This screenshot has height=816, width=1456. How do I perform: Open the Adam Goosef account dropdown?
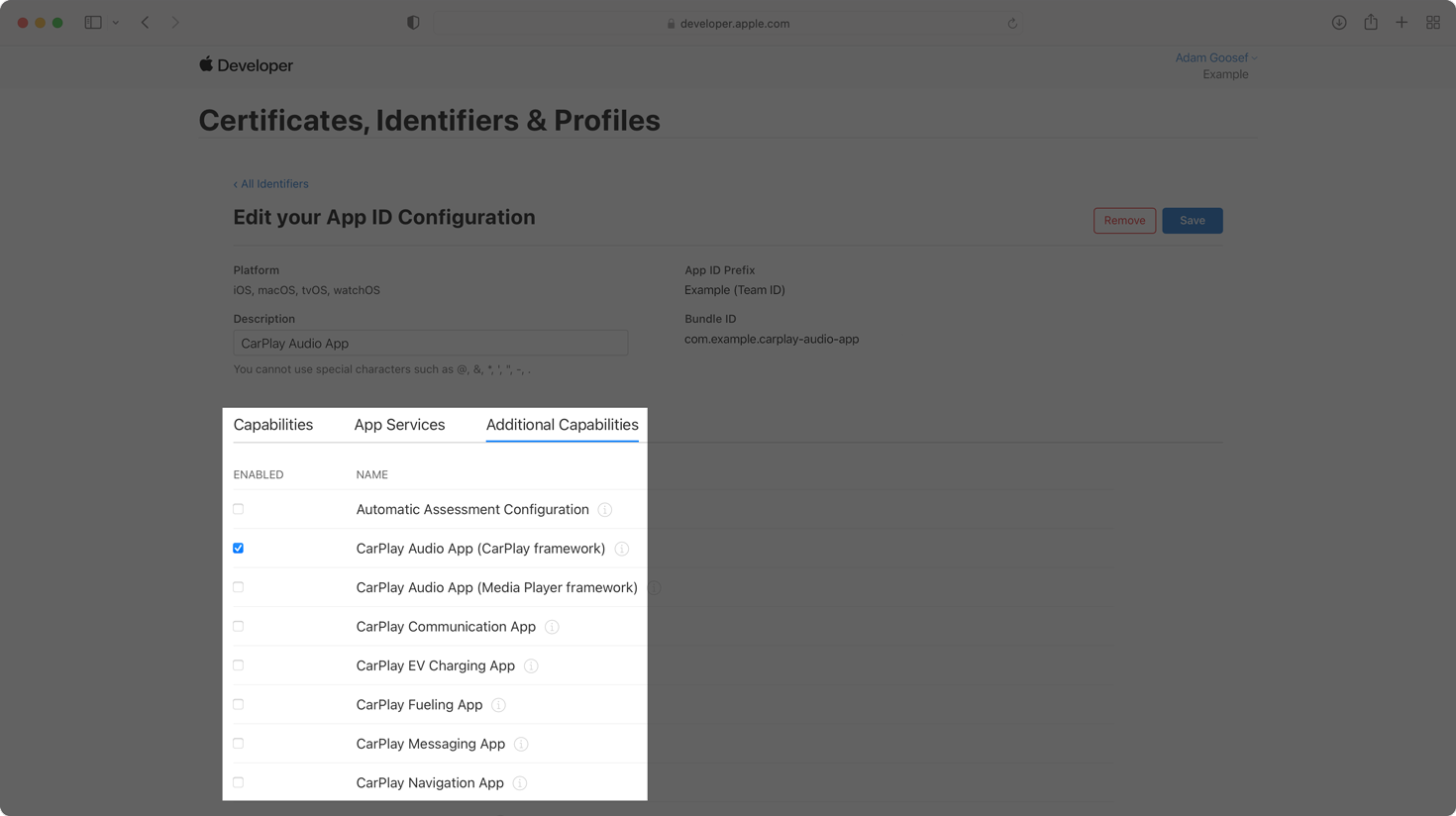pos(1212,56)
